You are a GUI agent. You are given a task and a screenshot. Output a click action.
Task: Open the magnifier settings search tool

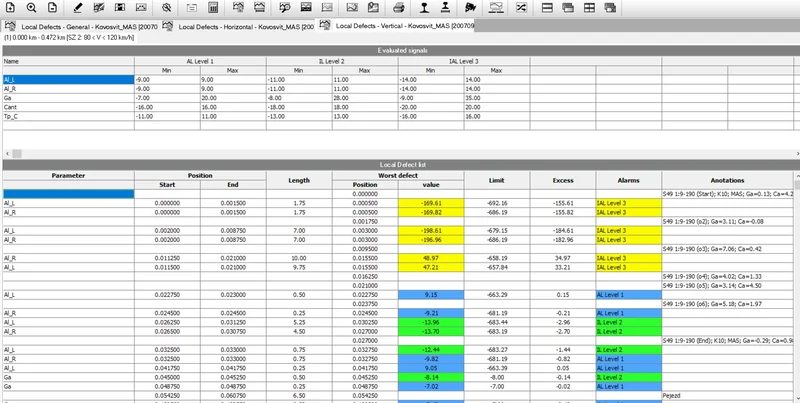click(166, 8)
